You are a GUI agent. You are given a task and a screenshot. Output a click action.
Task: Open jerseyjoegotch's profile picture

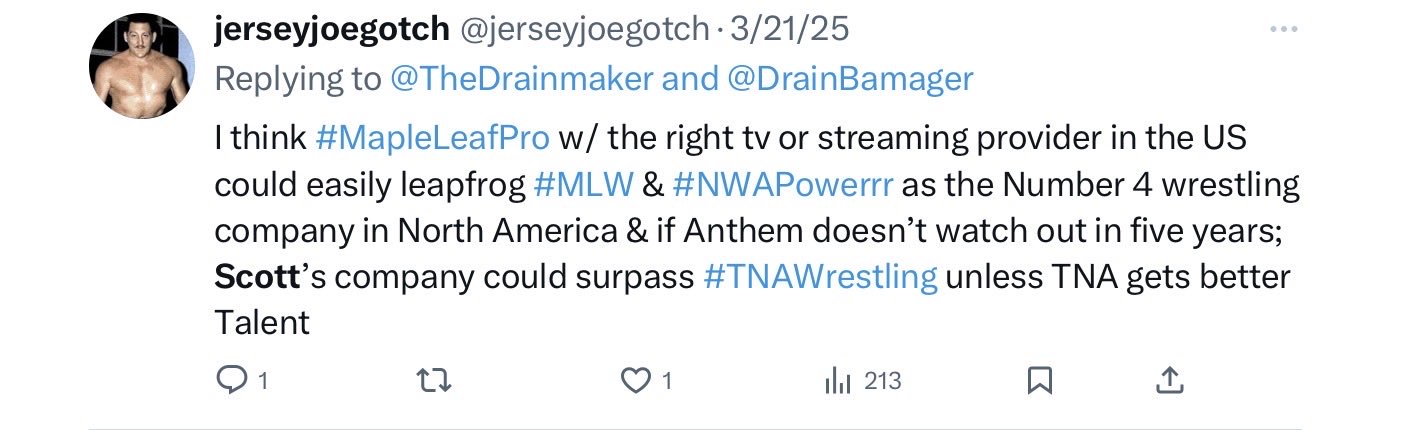(x=141, y=68)
